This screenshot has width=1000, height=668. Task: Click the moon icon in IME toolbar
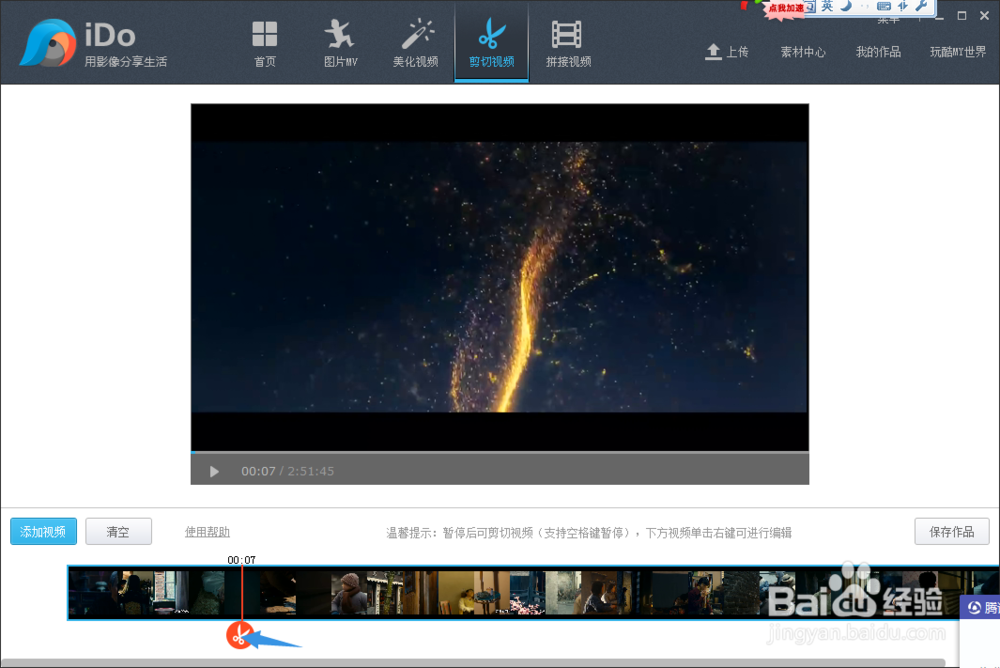(x=846, y=6)
